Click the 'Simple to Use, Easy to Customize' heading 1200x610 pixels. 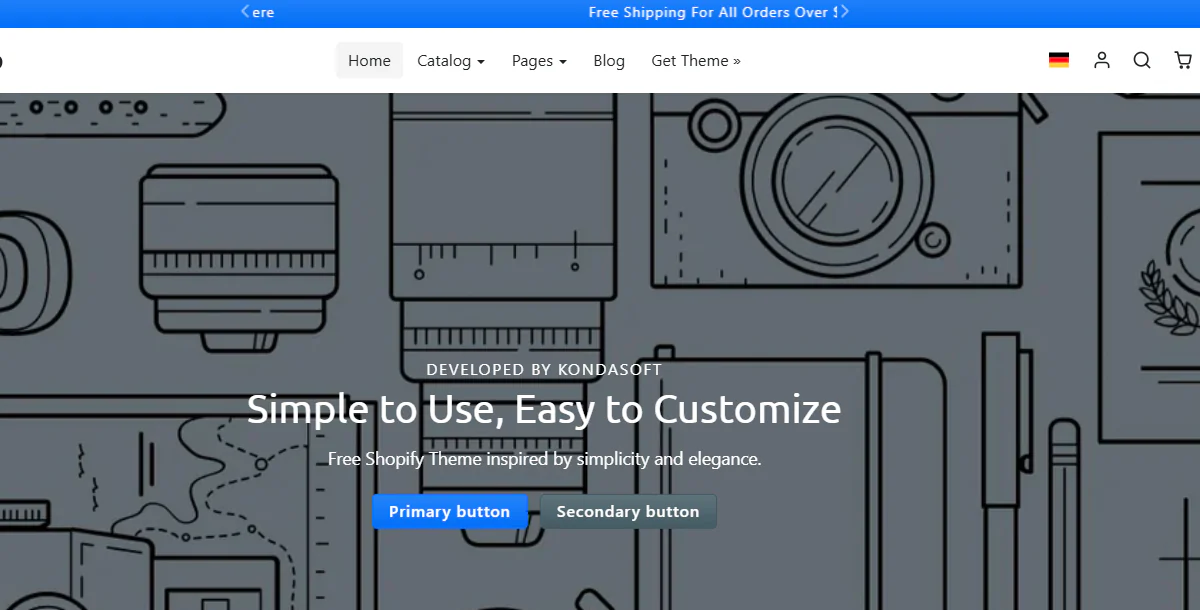pos(544,409)
